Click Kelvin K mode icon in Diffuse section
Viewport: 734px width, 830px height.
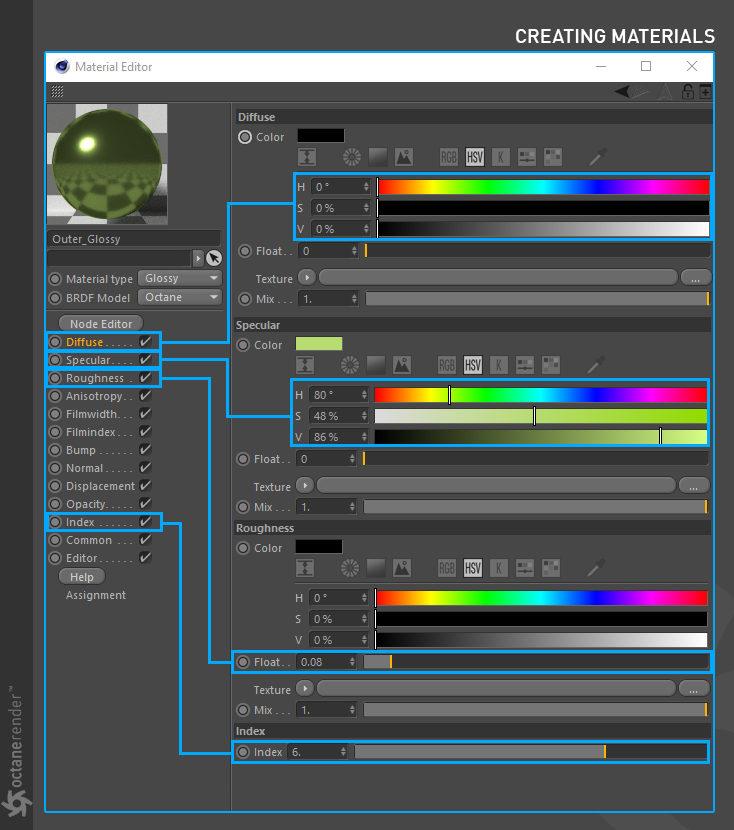point(501,157)
